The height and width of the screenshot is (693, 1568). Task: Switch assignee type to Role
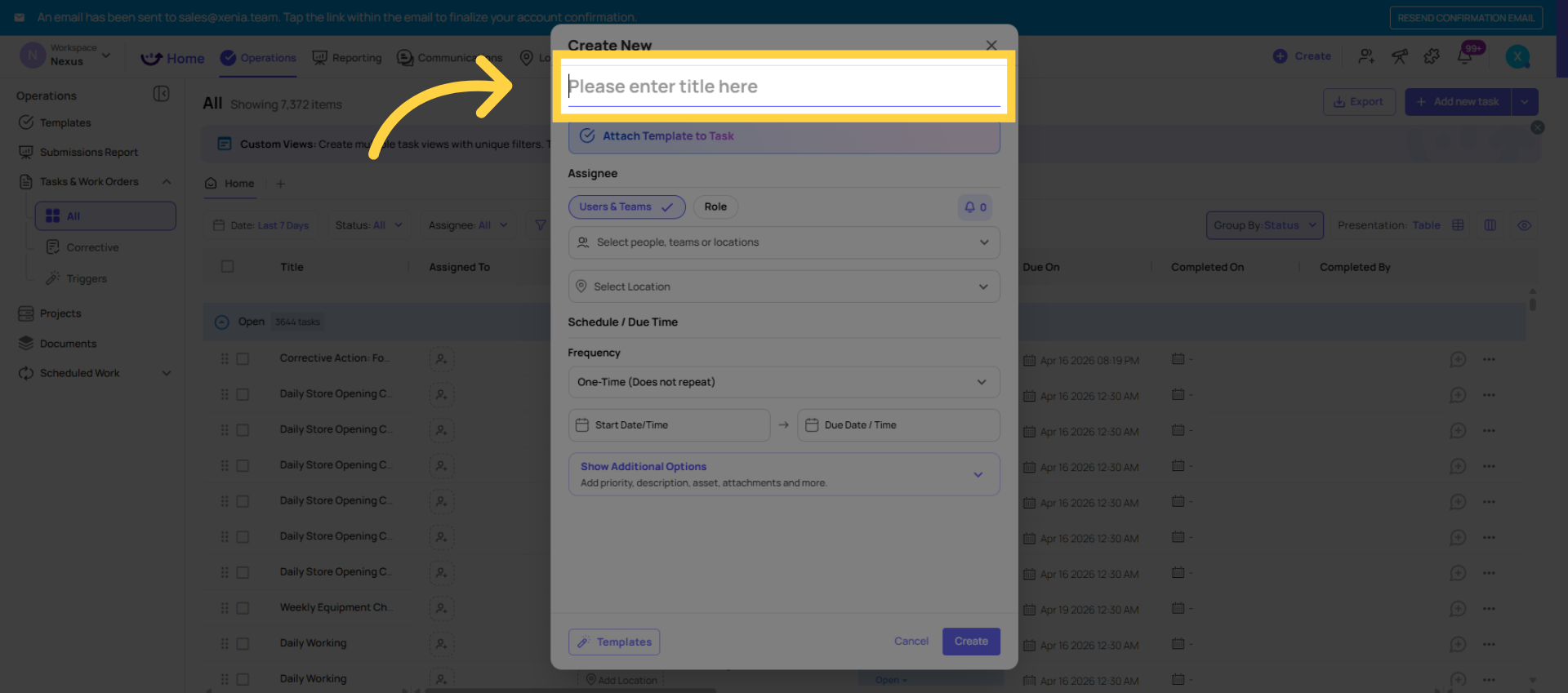(715, 207)
